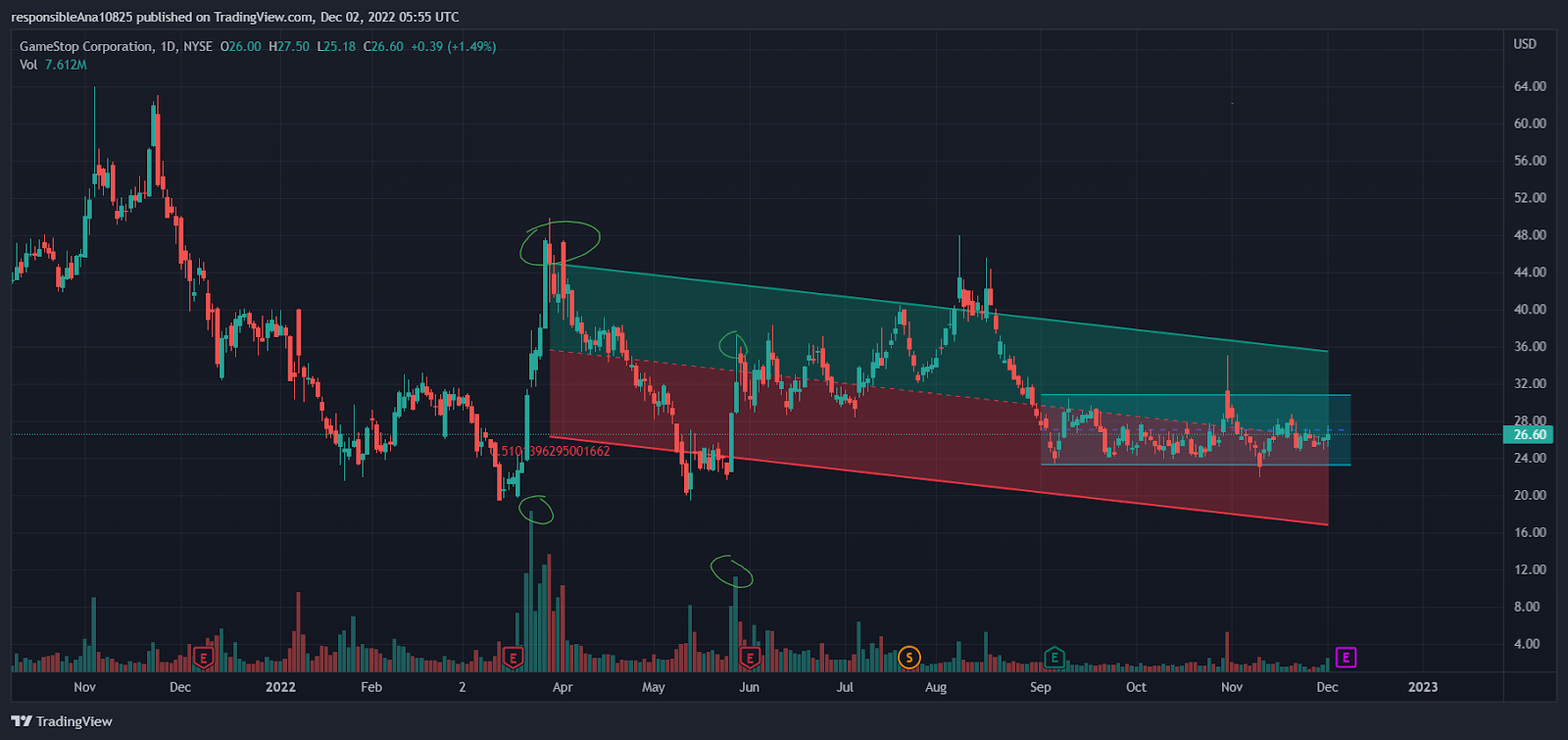Click the Sep label on the time axis
The image size is (1568, 740).
tap(1041, 687)
